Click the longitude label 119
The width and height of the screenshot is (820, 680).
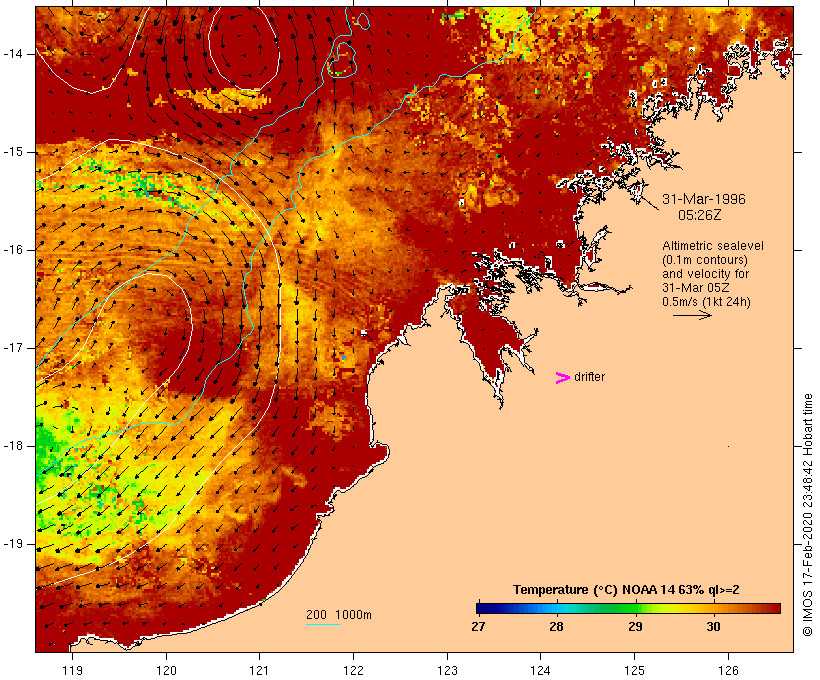tap(72, 670)
